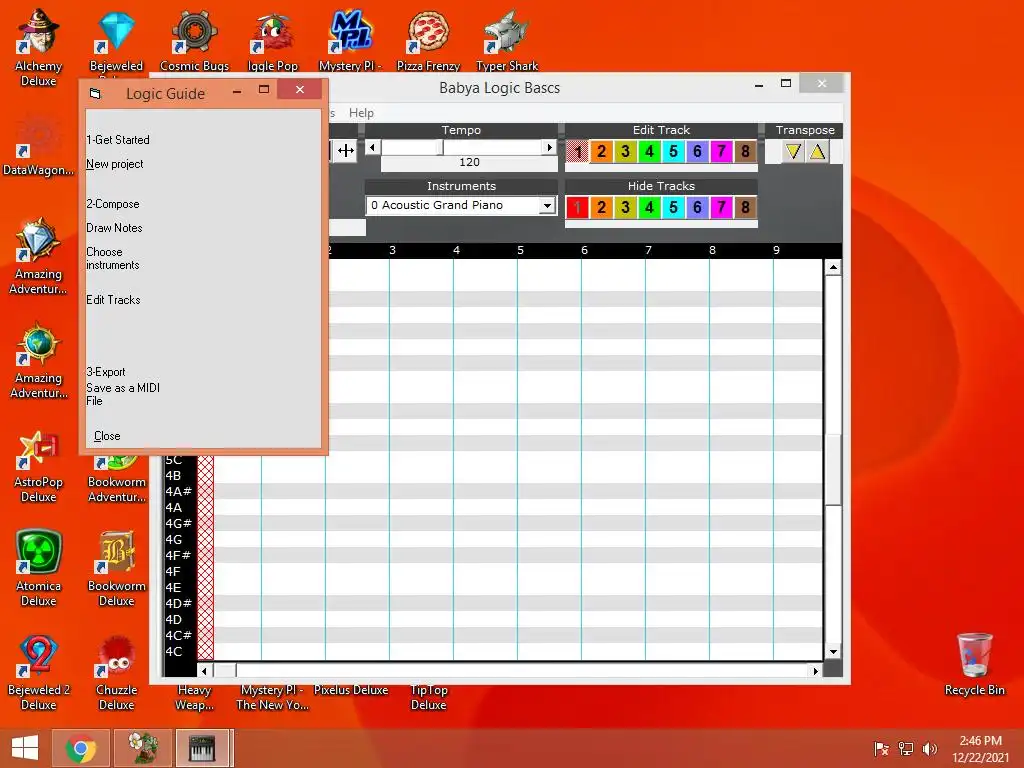Open Iggle Pop desktop icon

coord(272,40)
